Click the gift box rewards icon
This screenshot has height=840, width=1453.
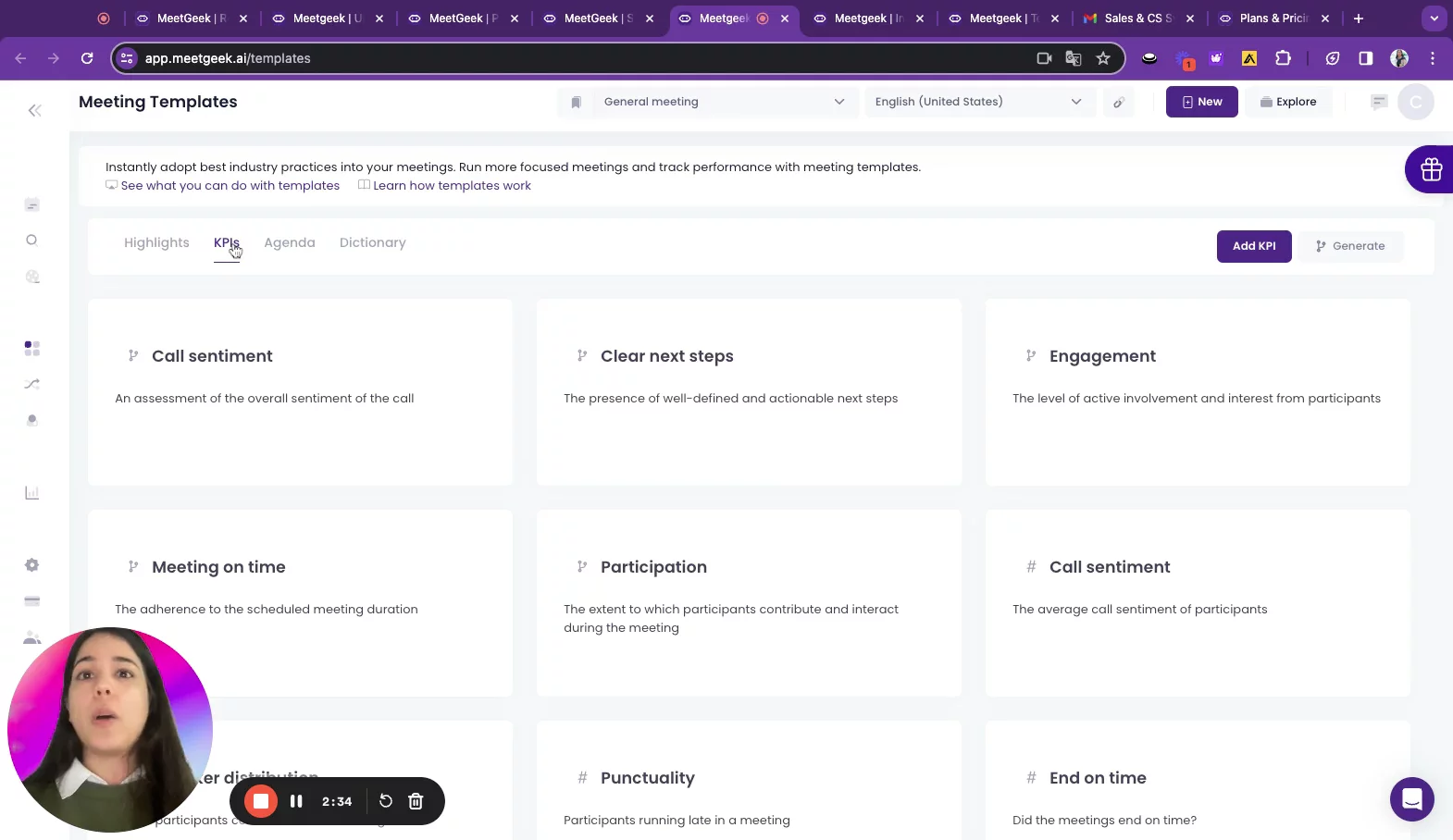click(x=1431, y=169)
